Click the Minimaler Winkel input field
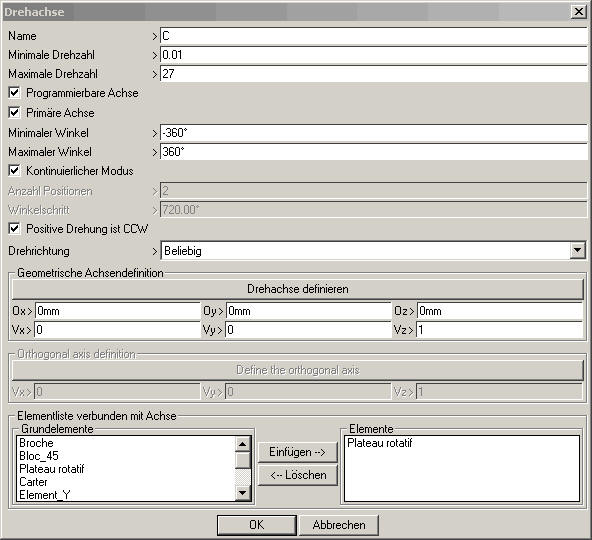The height and width of the screenshot is (540, 592). (374, 133)
